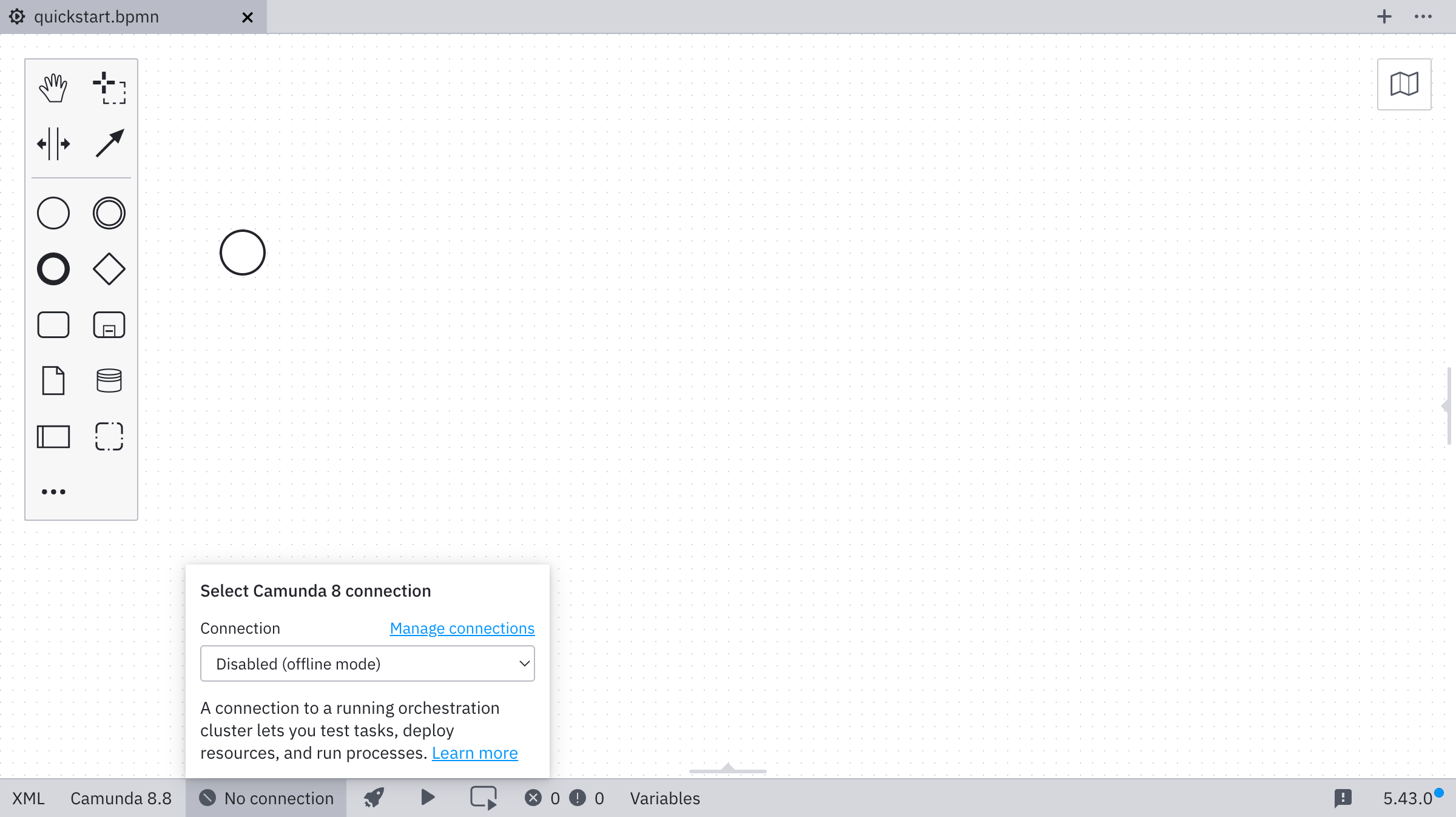Viewport: 1456px width, 817px height.
Task: Select the Space tool
Action: pyautogui.click(x=53, y=144)
